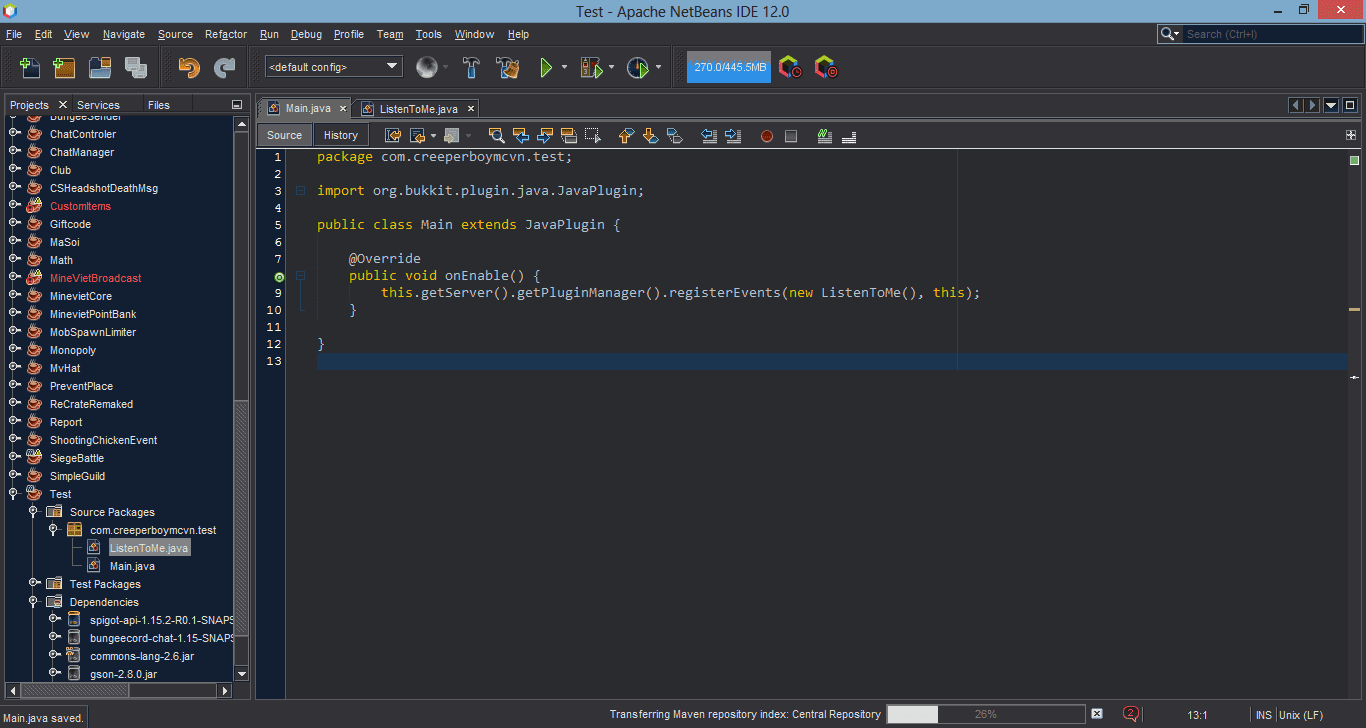This screenshot has width=1366, height=728.
Task: Click the Save All icon
Action: (x=136, y=68)
